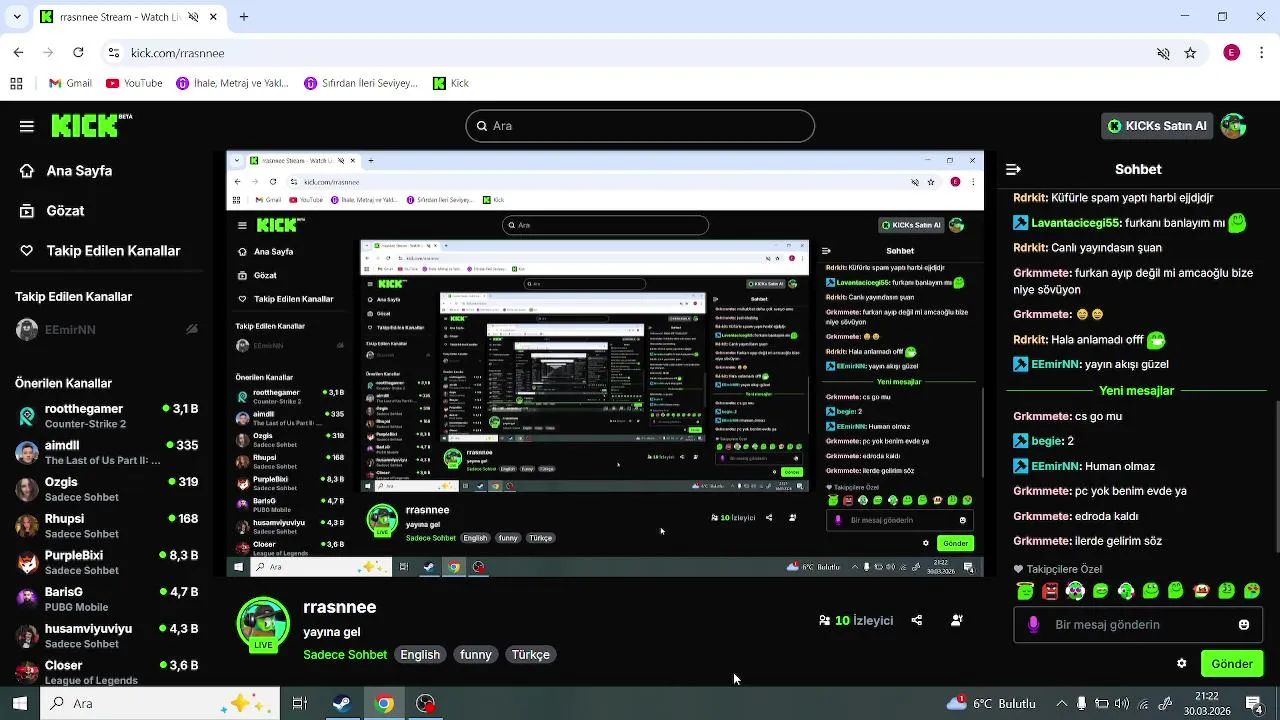Viewport: 1280px width, 720px height.
Task: Click the Gönder send button
Action: coord(1232,664)
